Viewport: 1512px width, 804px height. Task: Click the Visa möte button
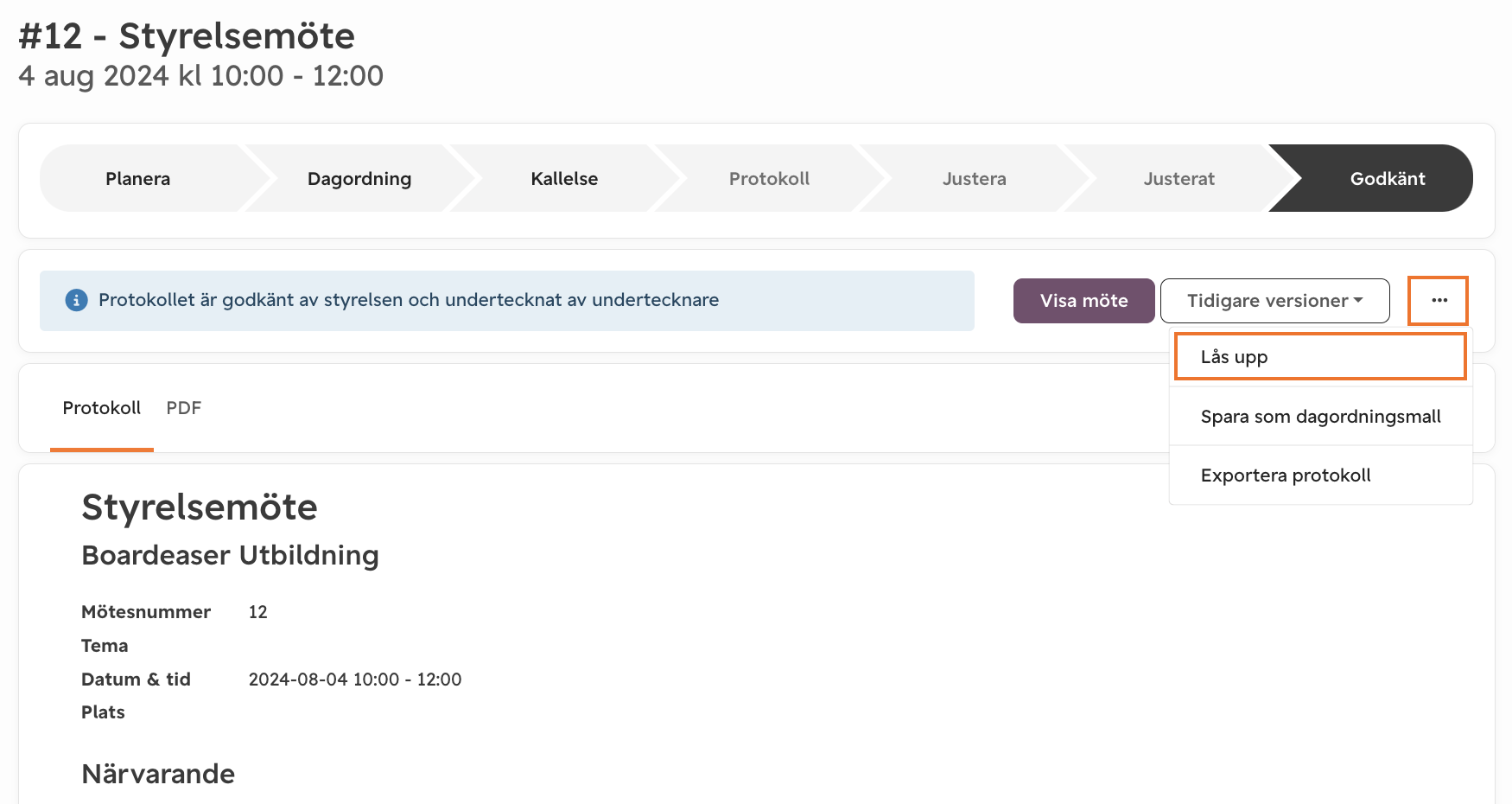pos(1083,301)
